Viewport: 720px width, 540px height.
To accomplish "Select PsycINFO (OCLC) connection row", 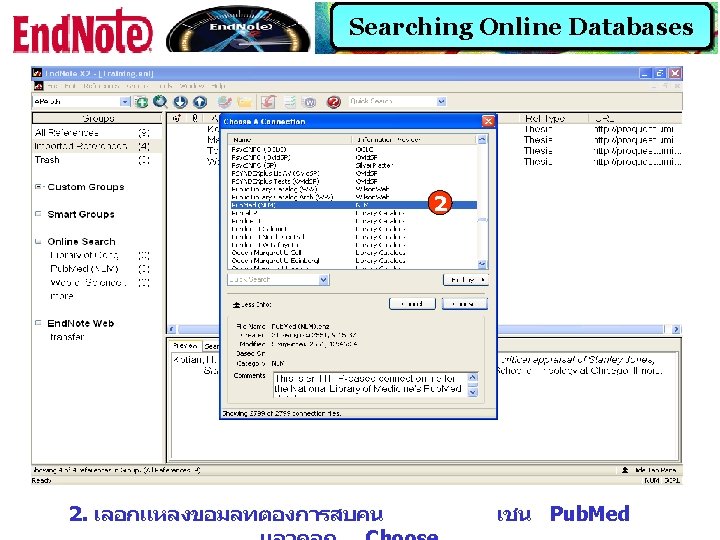I will [354, 150].
